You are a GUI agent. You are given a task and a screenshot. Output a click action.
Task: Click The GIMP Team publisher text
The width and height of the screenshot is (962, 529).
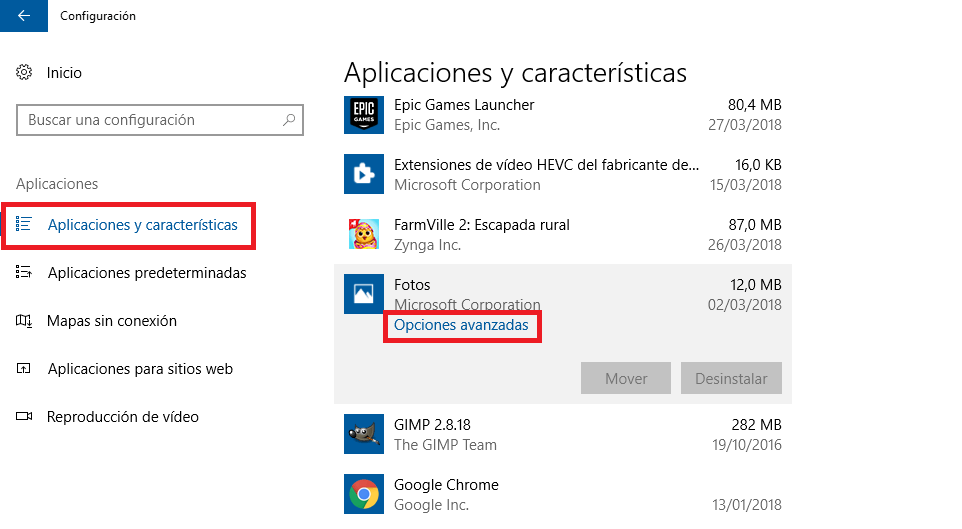click(x=445, y=445)
